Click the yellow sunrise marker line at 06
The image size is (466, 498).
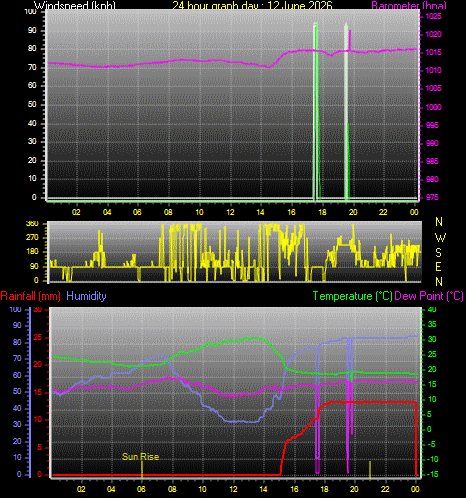click(x=142, y=469)
